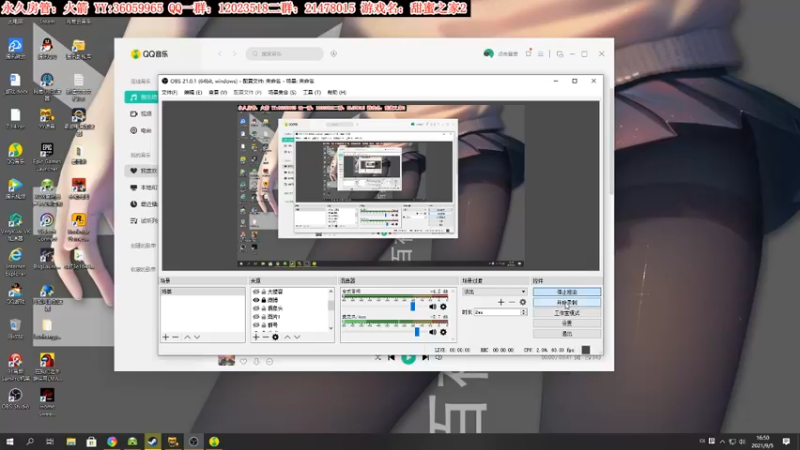The width and height of the screenshot is (800, 450).
Task: Like the current song heart icon in QQ音乐 player
Action: pyautogui.click(x=243, y=361)
